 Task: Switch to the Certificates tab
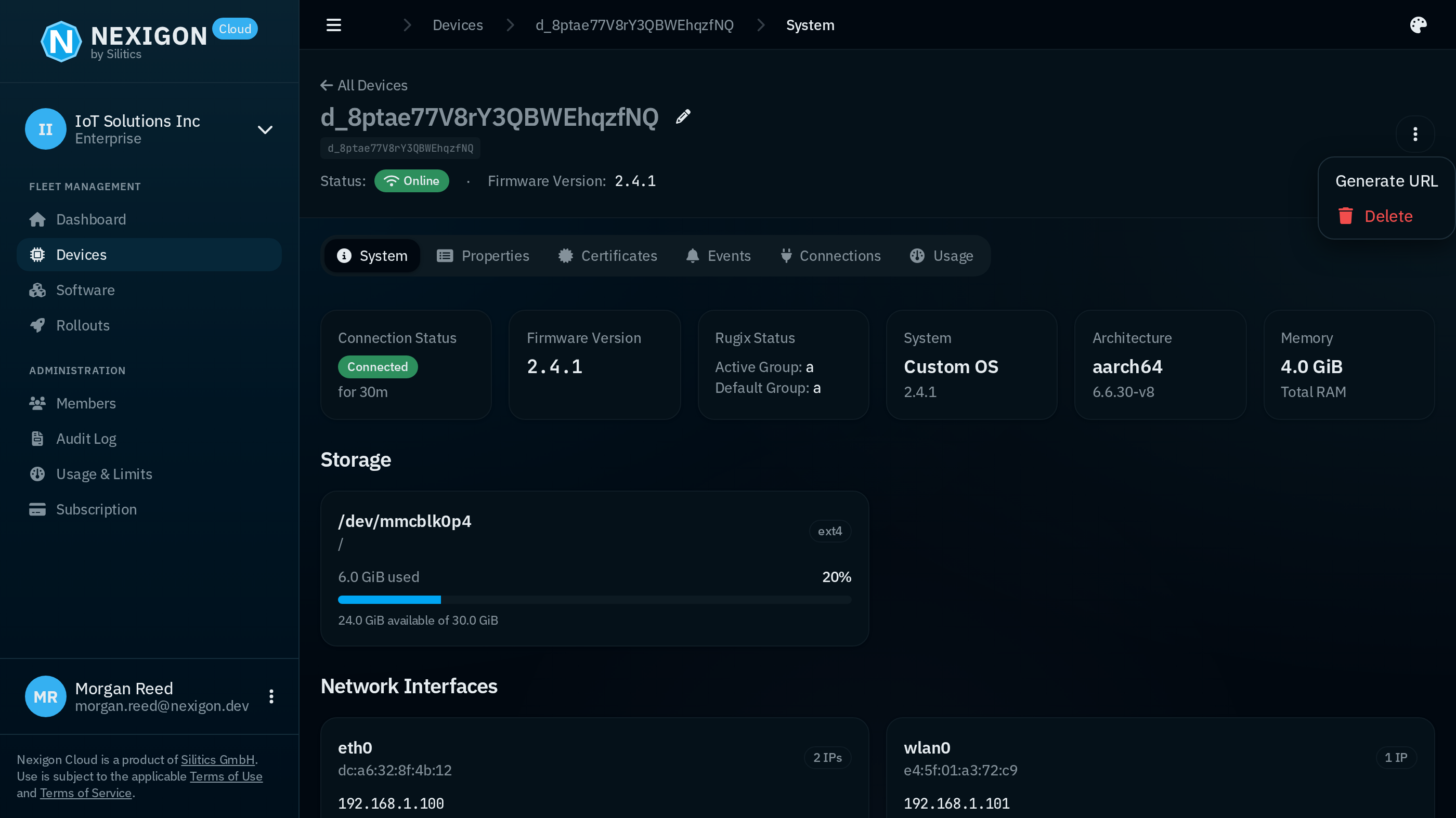coord(607,255)
